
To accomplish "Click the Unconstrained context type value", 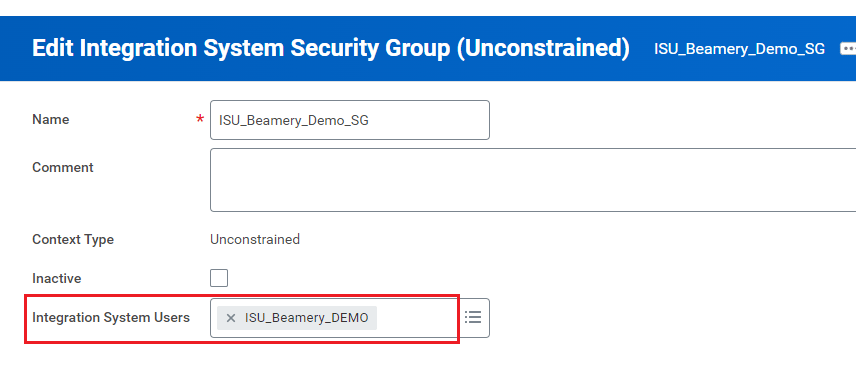I will [255, 239].
